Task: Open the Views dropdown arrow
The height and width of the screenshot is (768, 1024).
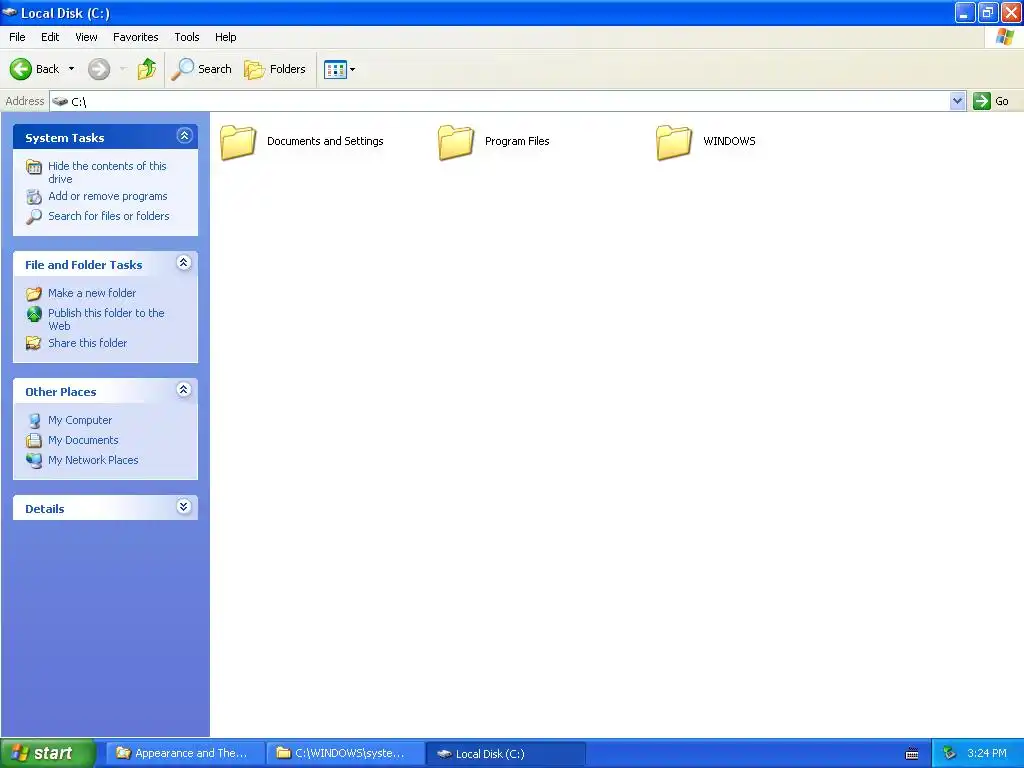Action: click(353, 69)
